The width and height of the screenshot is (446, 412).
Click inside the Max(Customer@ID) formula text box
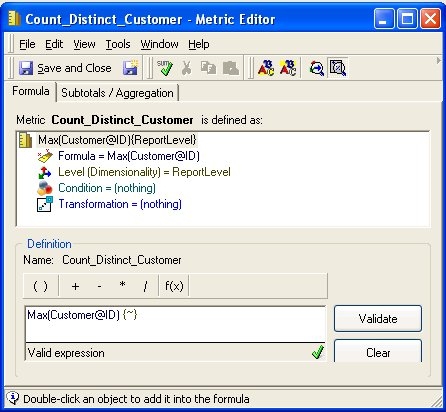(x=175, y=324)
